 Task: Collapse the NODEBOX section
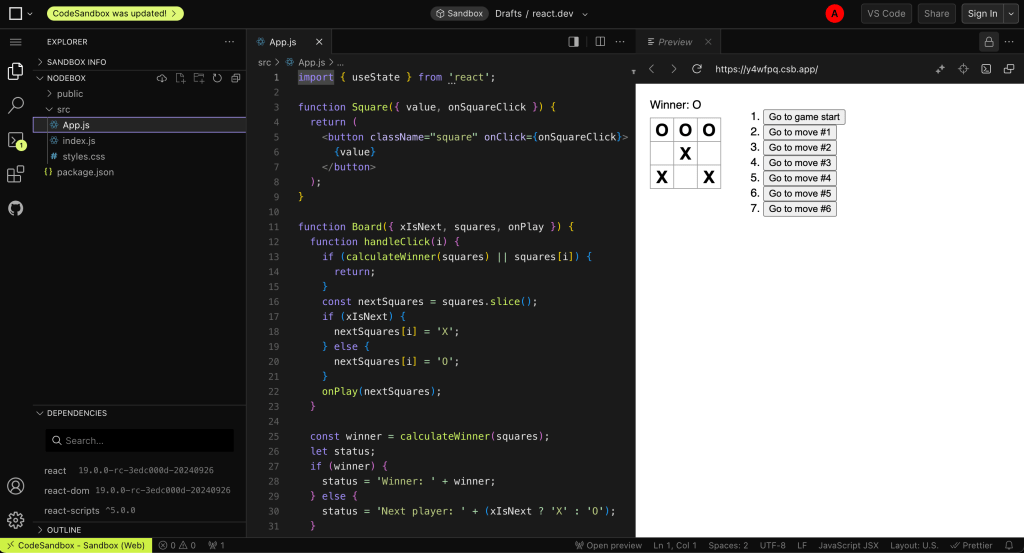pyautogui.click(x=66, y=78)
